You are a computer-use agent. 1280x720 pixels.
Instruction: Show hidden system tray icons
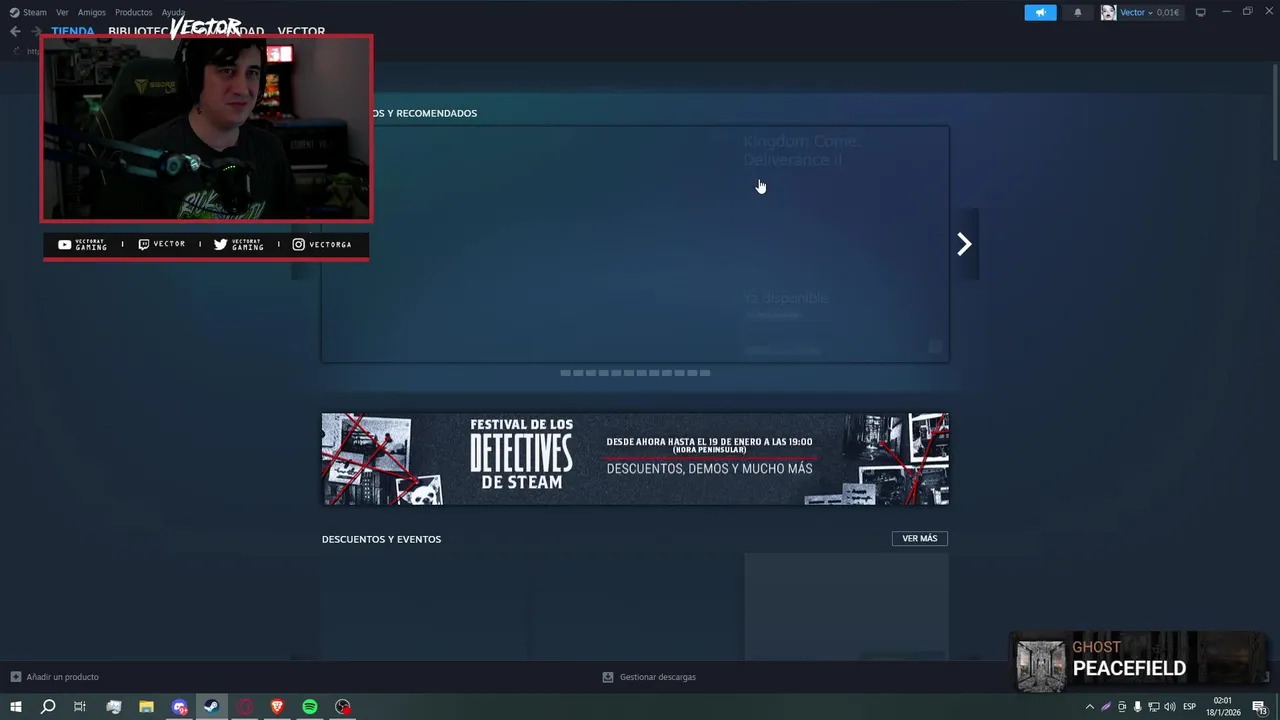coord(1089,707)
